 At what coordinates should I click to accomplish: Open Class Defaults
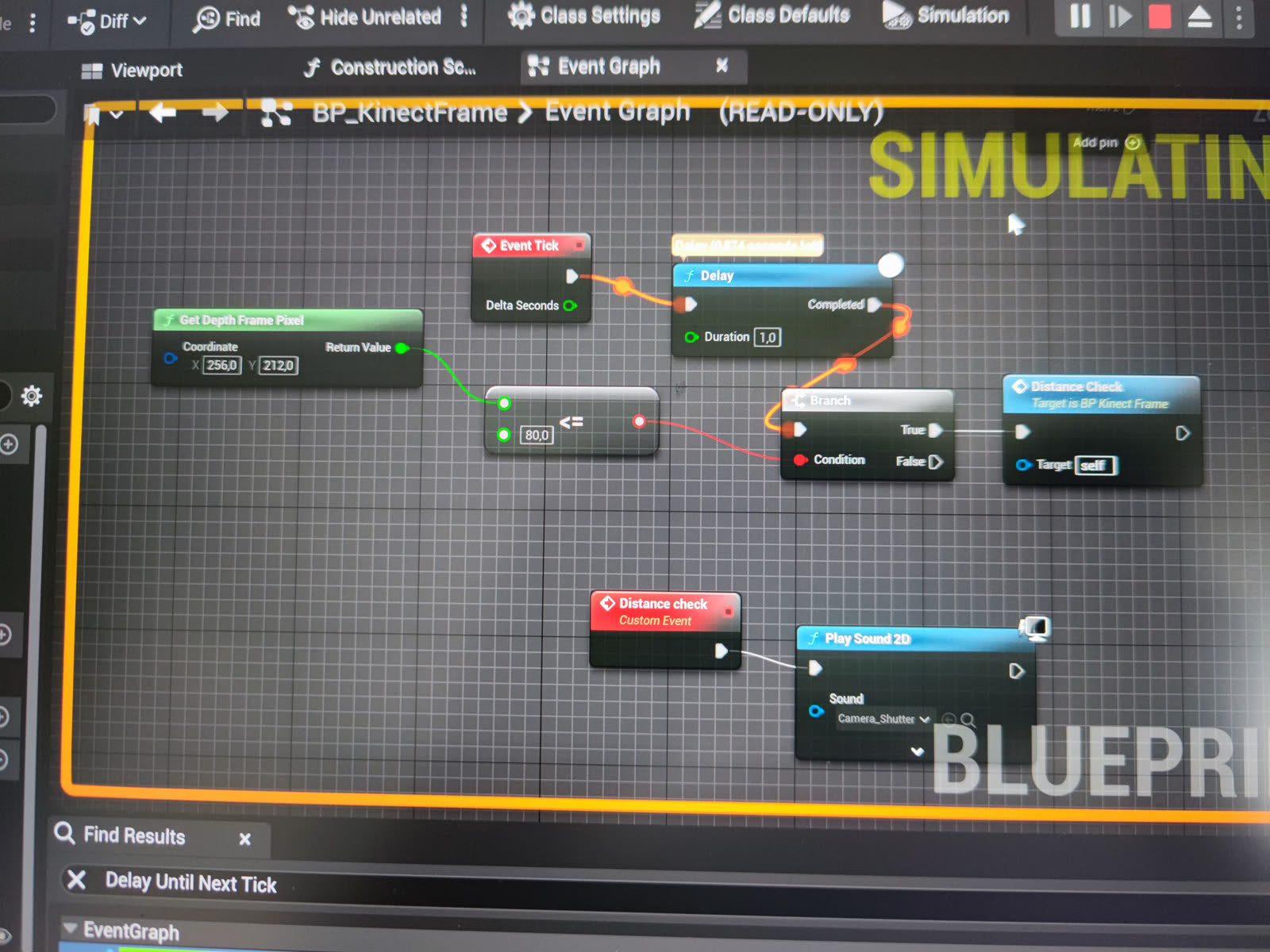click(x=772, y=14)
